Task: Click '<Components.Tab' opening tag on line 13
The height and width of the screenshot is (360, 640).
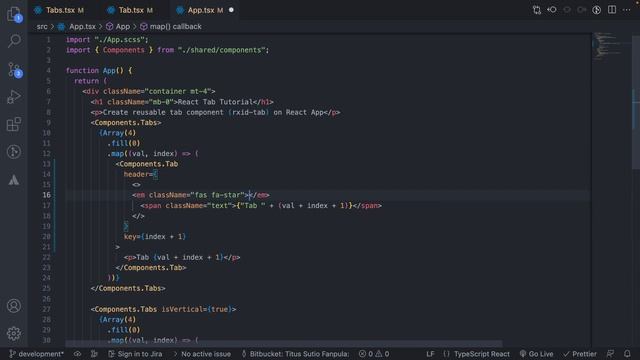Action: (147, 164)
